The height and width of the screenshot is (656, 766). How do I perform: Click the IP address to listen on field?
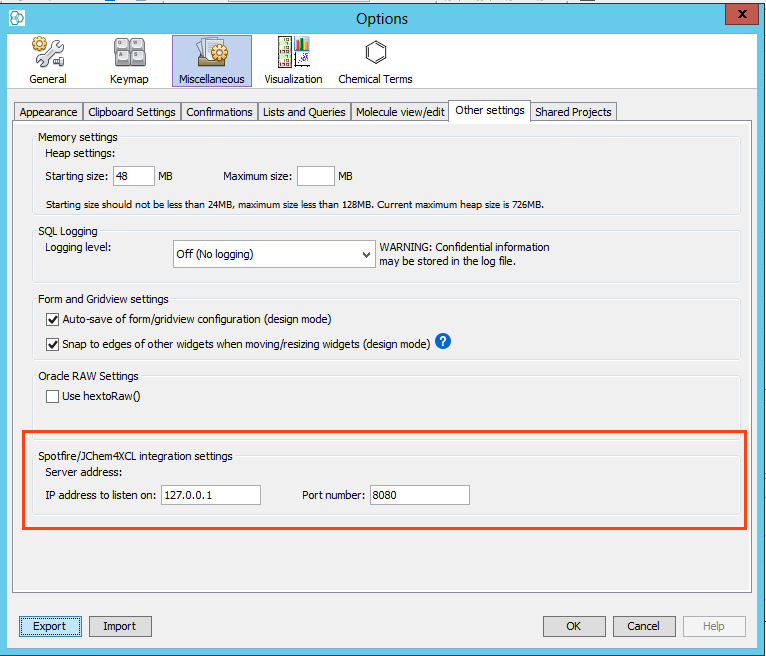[x=210, y=495]
